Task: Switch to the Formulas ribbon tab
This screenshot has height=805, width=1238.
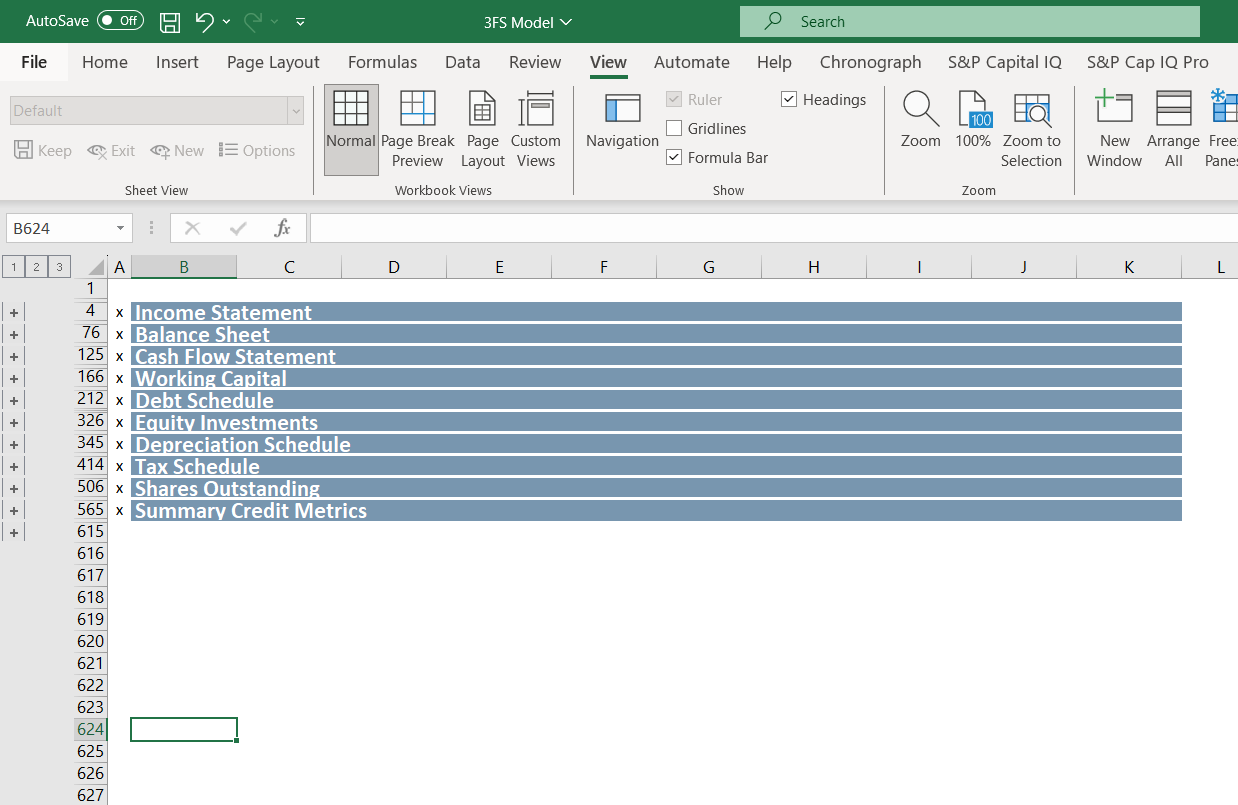Action: point(382,62)
